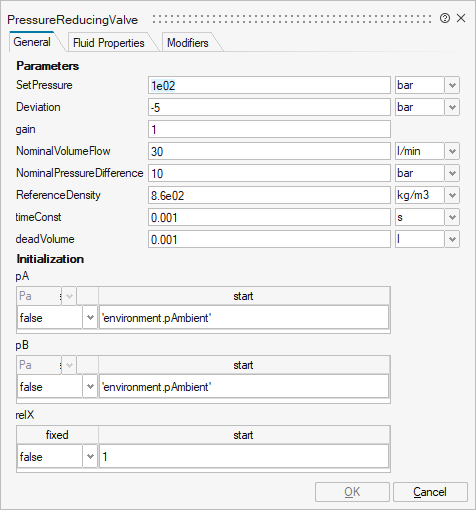476x510 pixels.
Task: Open the Fluid Properties tab
Action: click(109, 43)
